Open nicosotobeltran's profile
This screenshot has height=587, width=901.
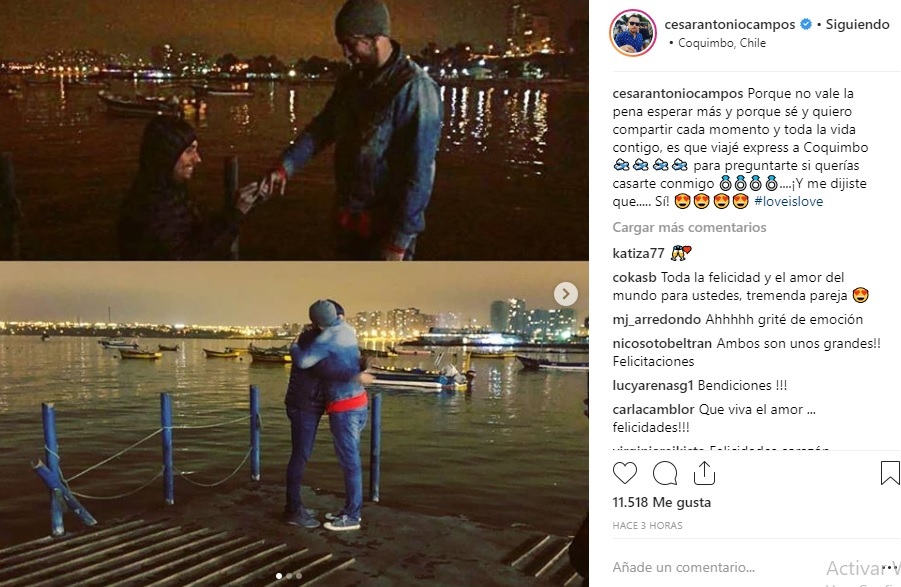(663, 343)
